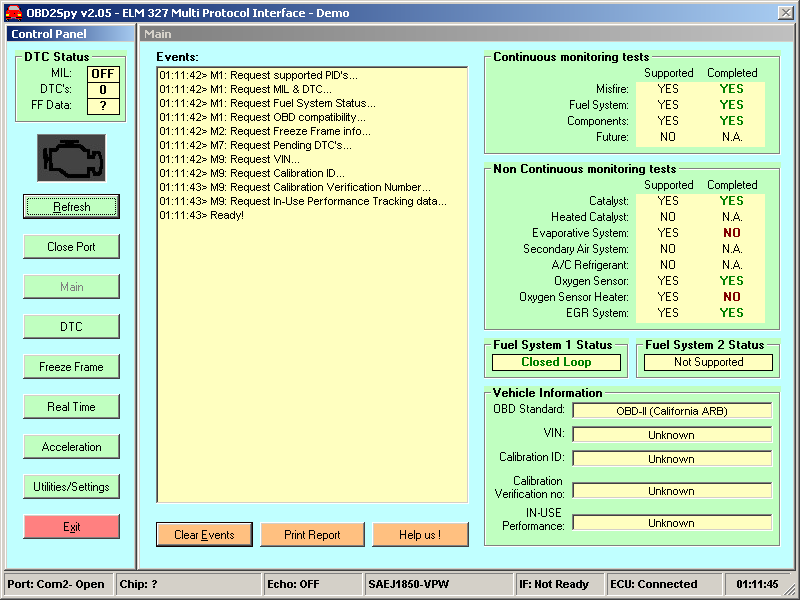Click Fuel System 2 Not Supported field
This screenshot has height=600, width=800.
[x=708, y=362]
